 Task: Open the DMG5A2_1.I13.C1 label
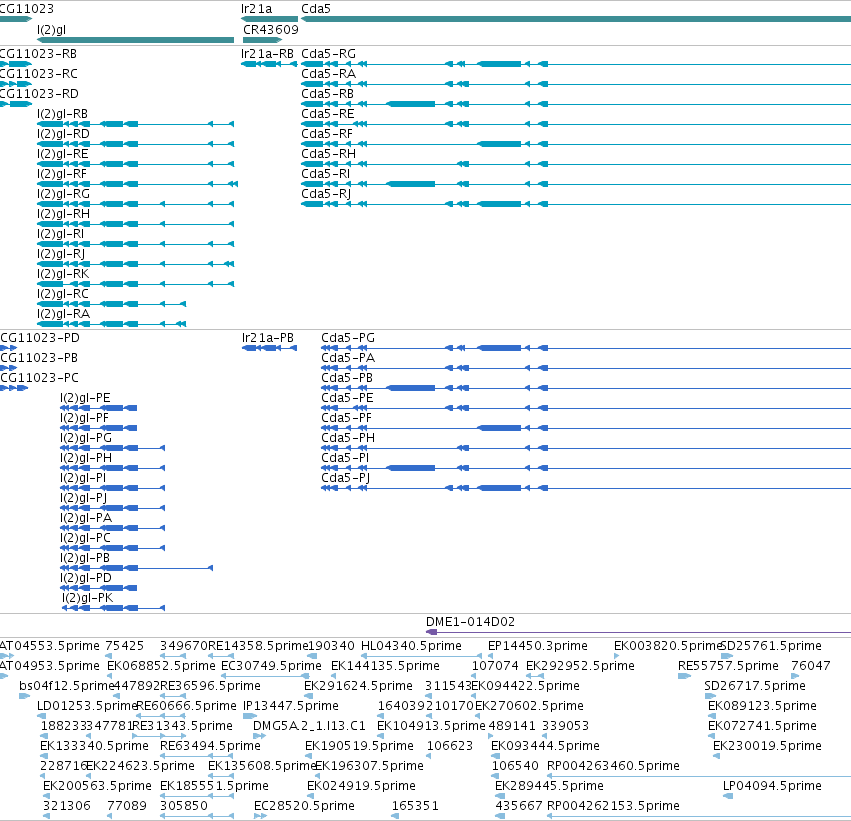click(x=309, y=726)
